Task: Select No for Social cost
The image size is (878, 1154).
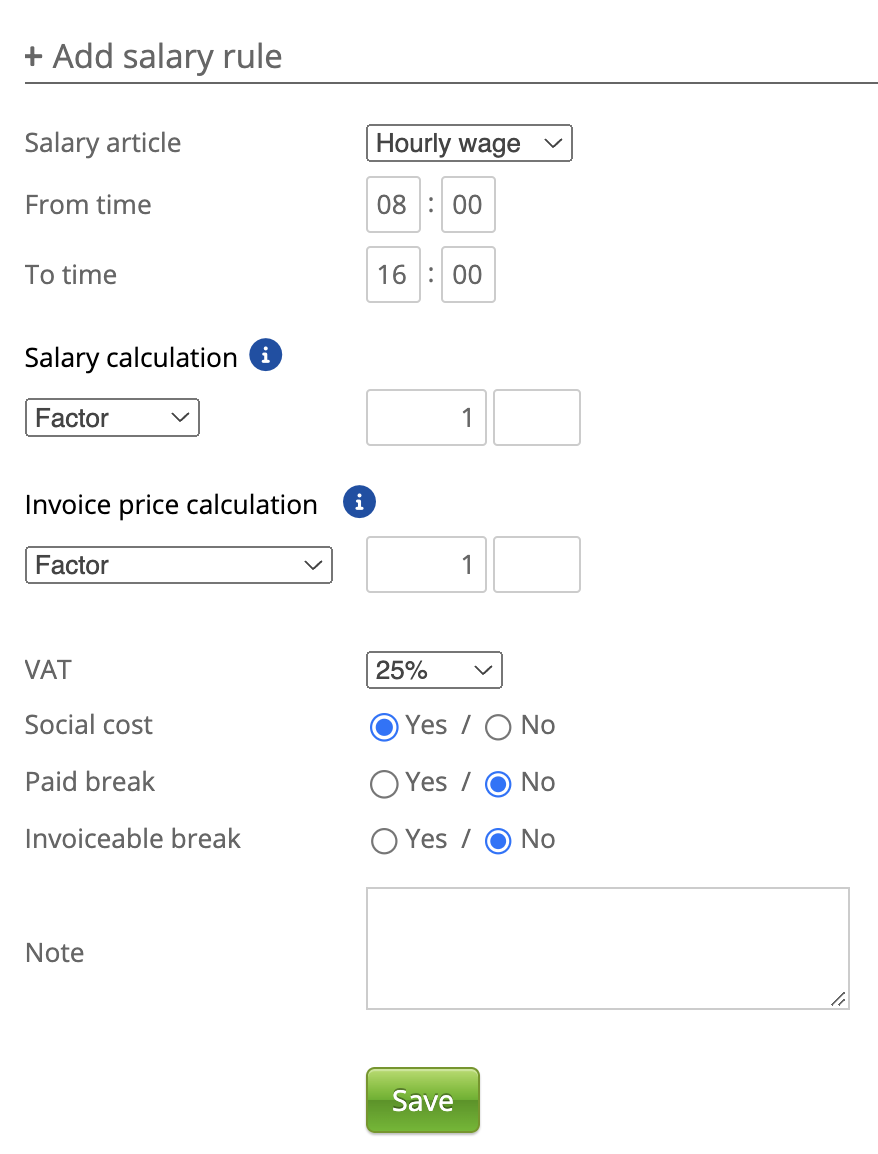Action: pos(498,727)
